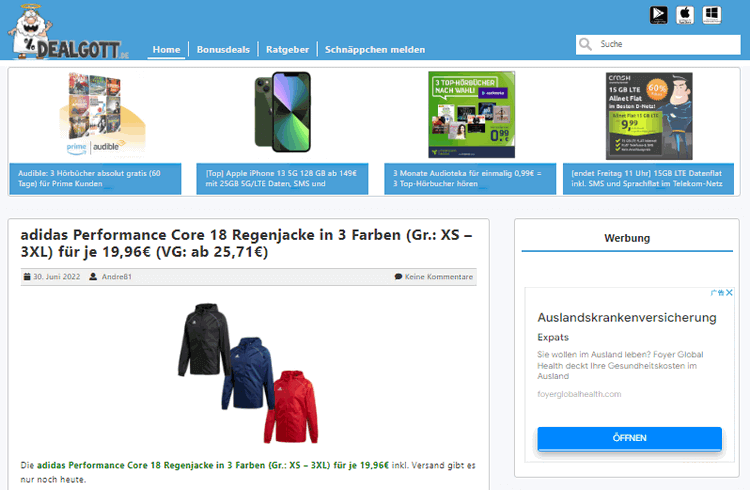Open the Apple App Store icon

pyautogui.click(x=685, y=14)
